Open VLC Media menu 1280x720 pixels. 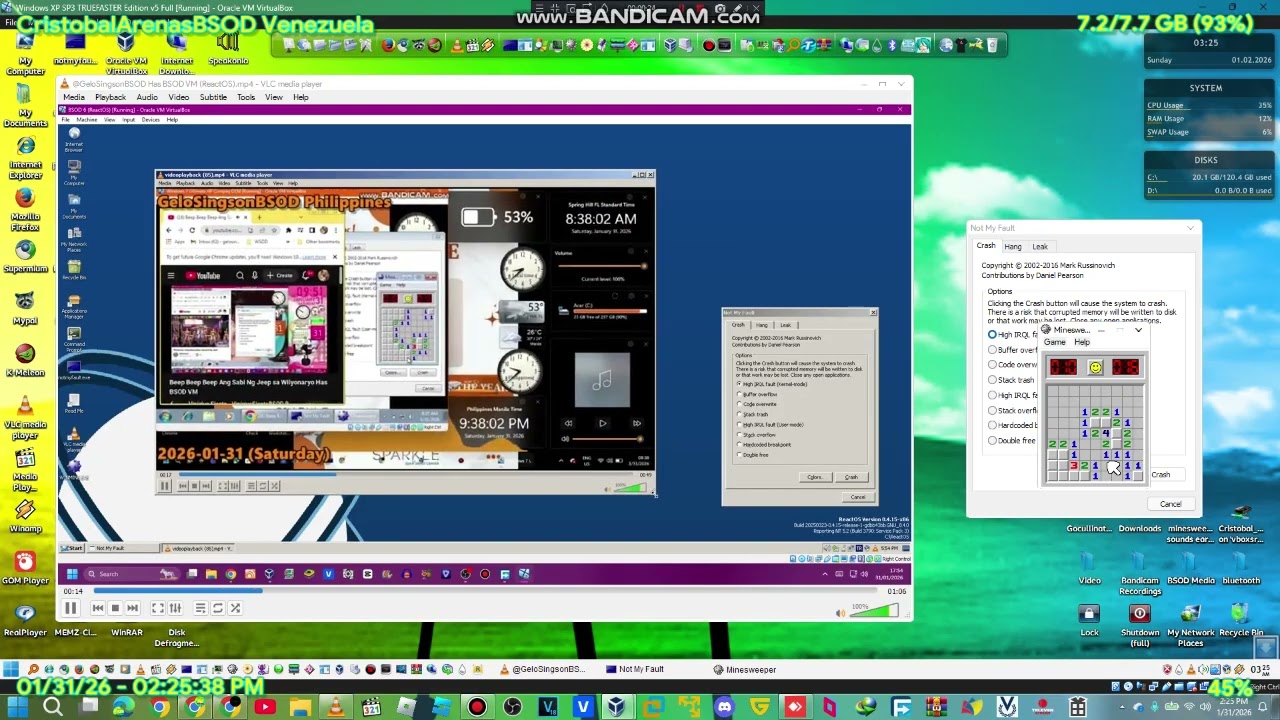74,97
